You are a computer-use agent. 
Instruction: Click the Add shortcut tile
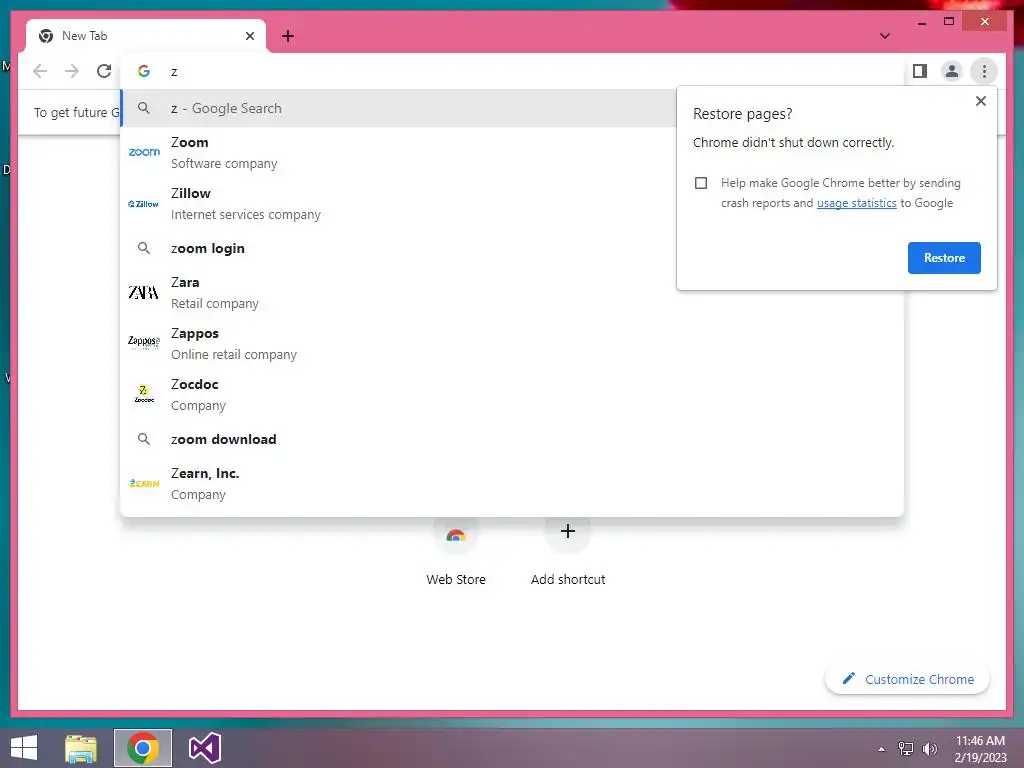click(x=568, y=552)
